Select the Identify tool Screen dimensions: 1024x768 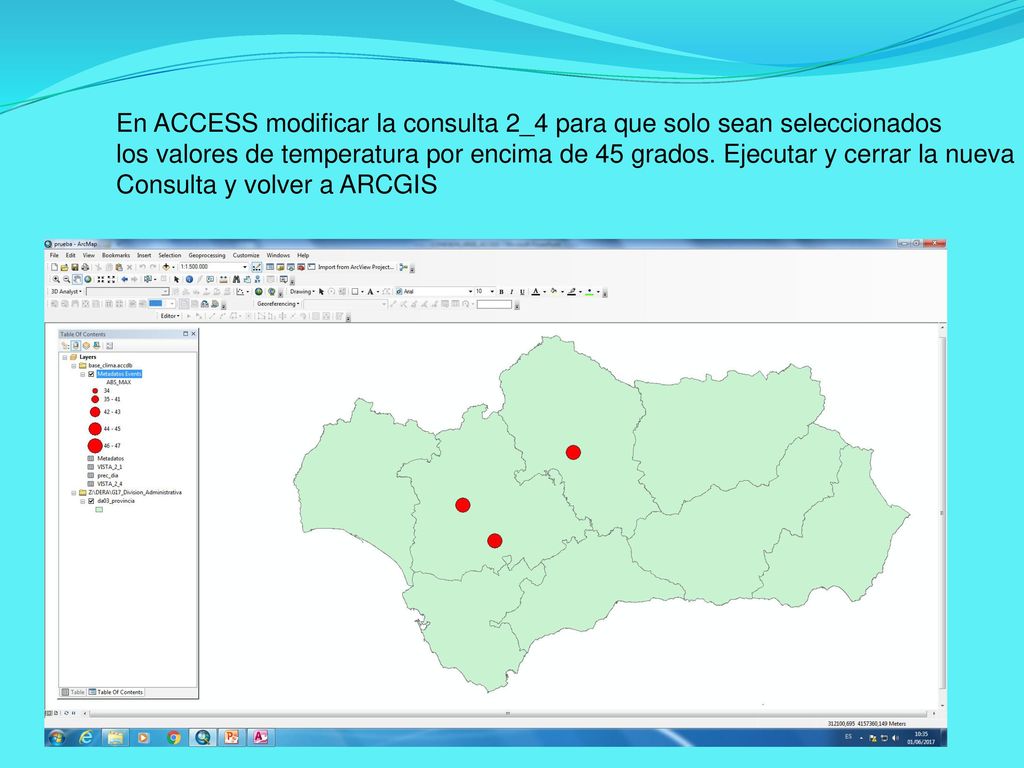pos(189,280)
